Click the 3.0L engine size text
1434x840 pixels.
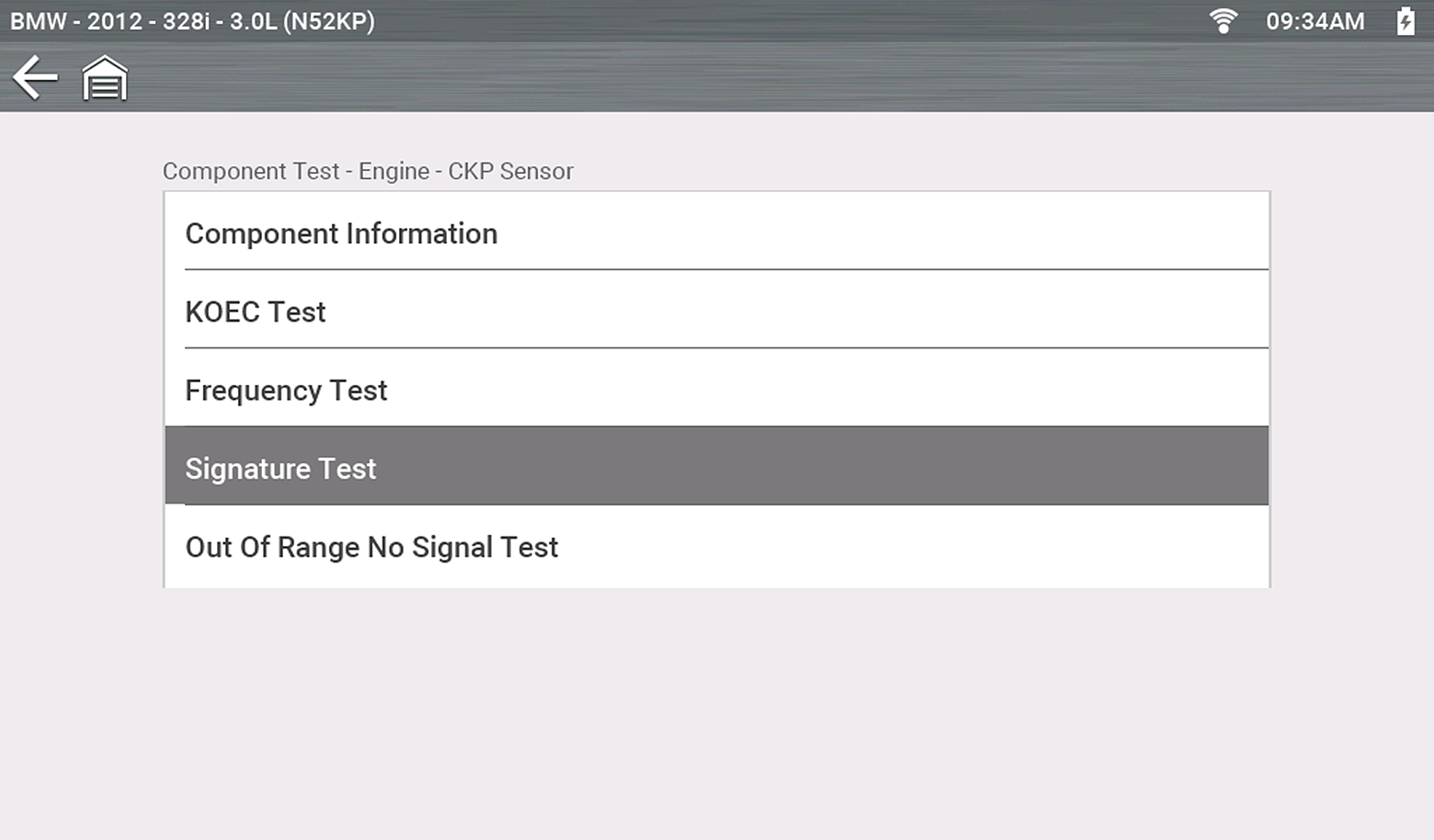click(x=253, y=21)
